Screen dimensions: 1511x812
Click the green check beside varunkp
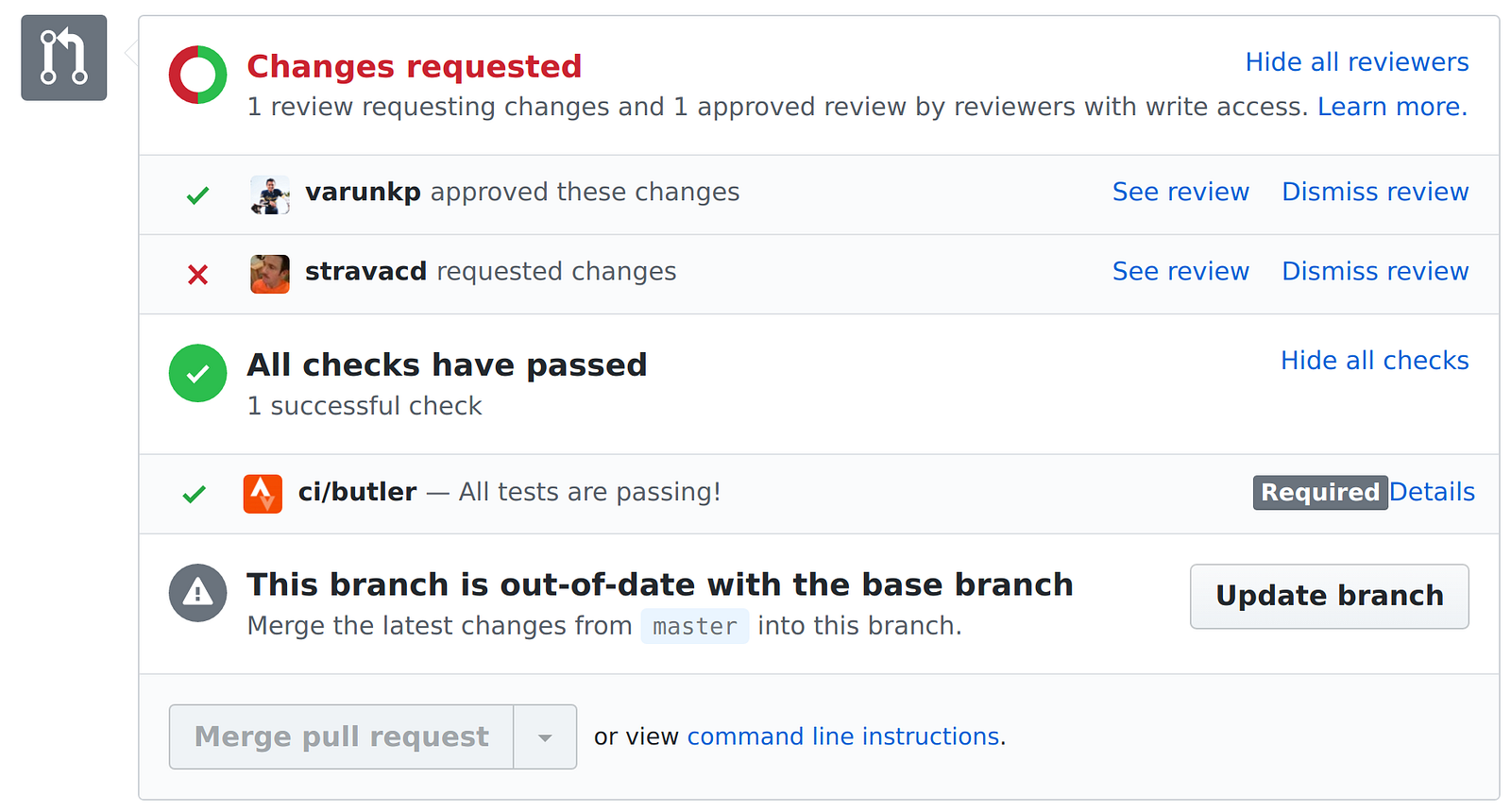(197, 195)
